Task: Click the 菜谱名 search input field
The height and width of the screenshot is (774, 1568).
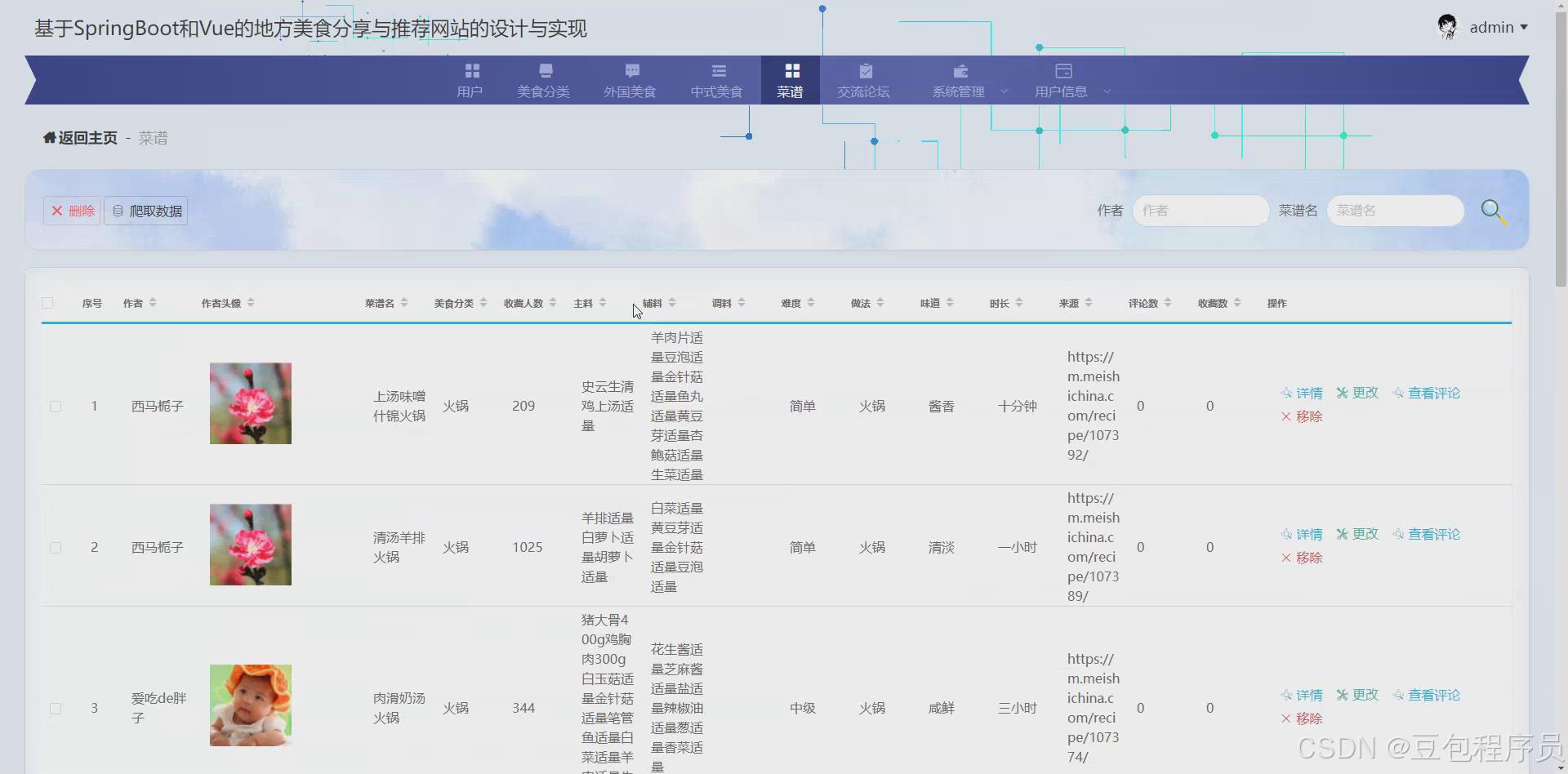Action: point(1396,211)
